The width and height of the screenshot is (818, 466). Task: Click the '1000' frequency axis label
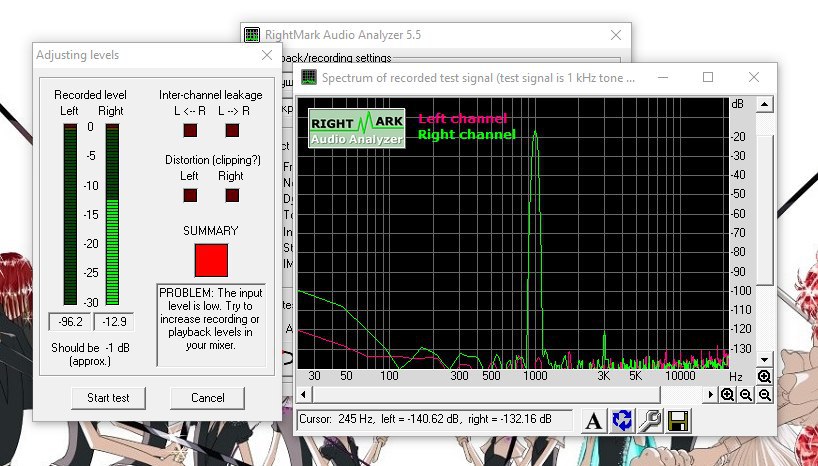tap(535, 376)
